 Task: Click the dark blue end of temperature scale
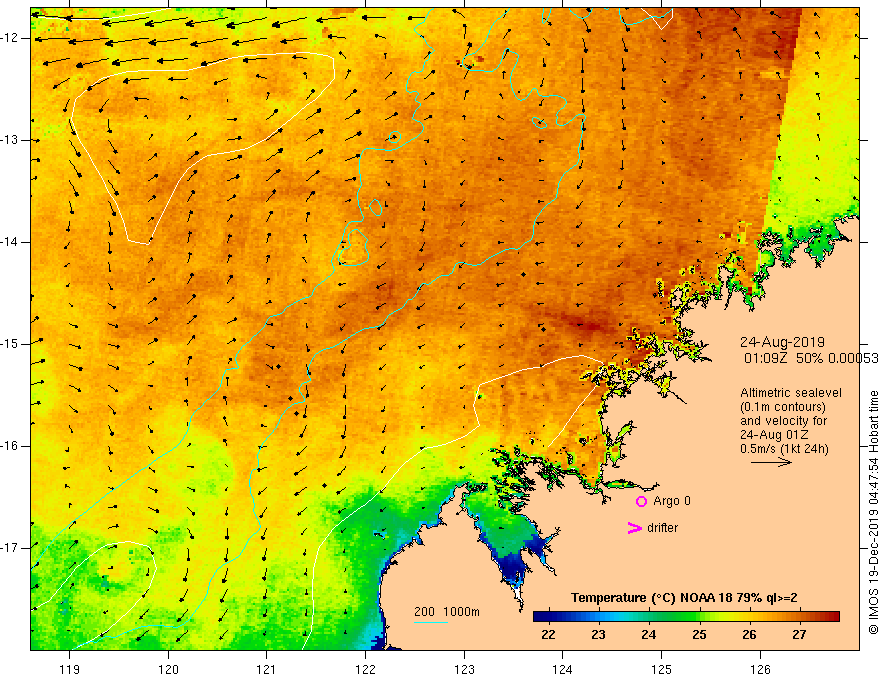[x=539, y=617]
